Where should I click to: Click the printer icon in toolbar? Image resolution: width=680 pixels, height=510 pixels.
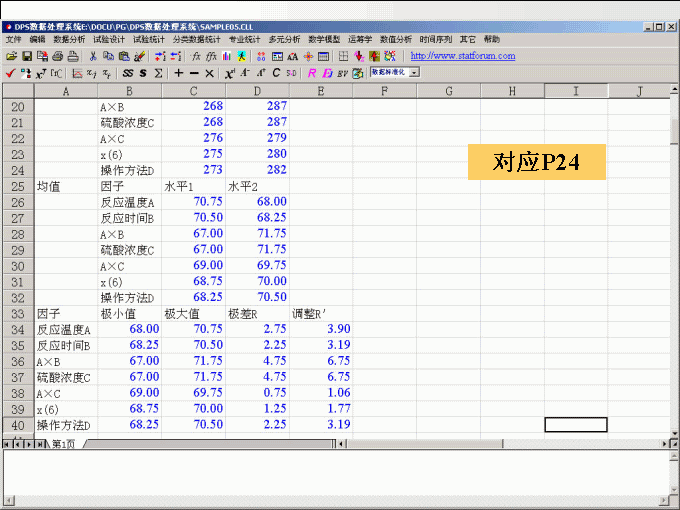coord(58,56)
